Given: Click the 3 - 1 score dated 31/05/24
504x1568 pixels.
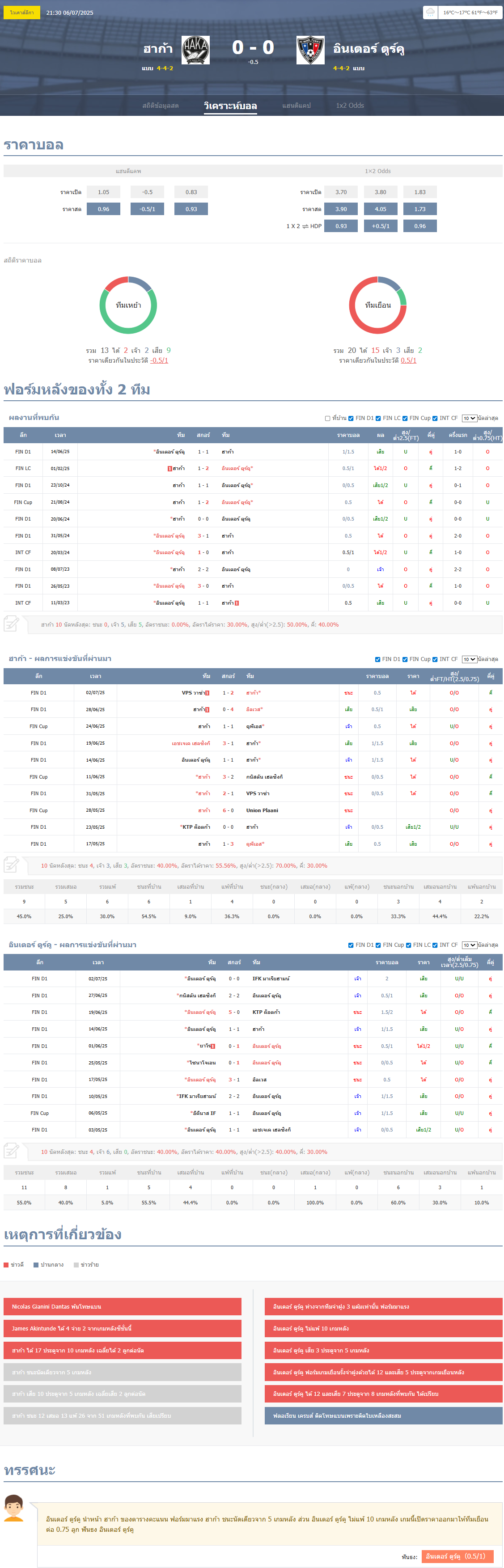Looking at the screenshot, I should 203,536.
